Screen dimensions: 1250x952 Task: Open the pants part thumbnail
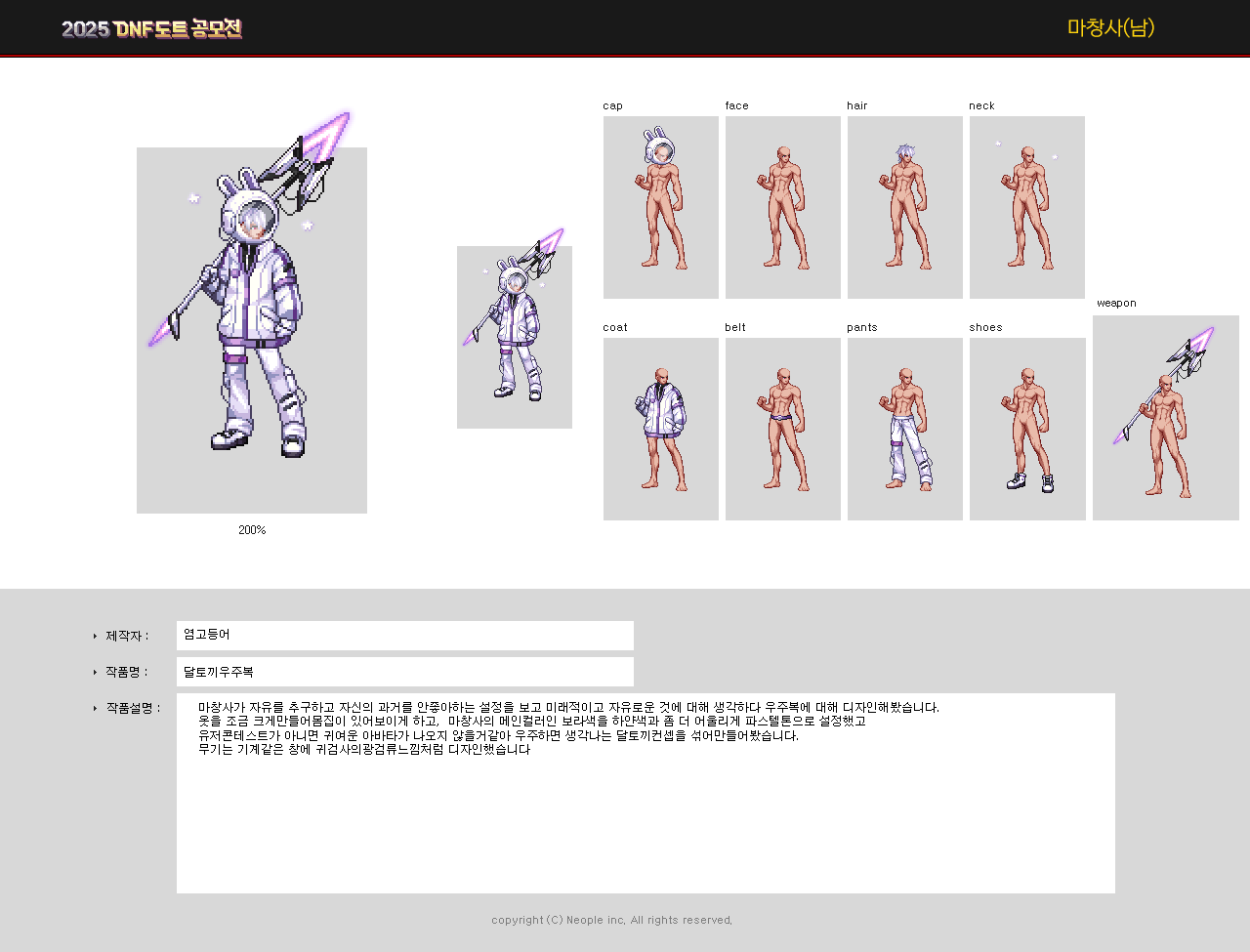905,429
